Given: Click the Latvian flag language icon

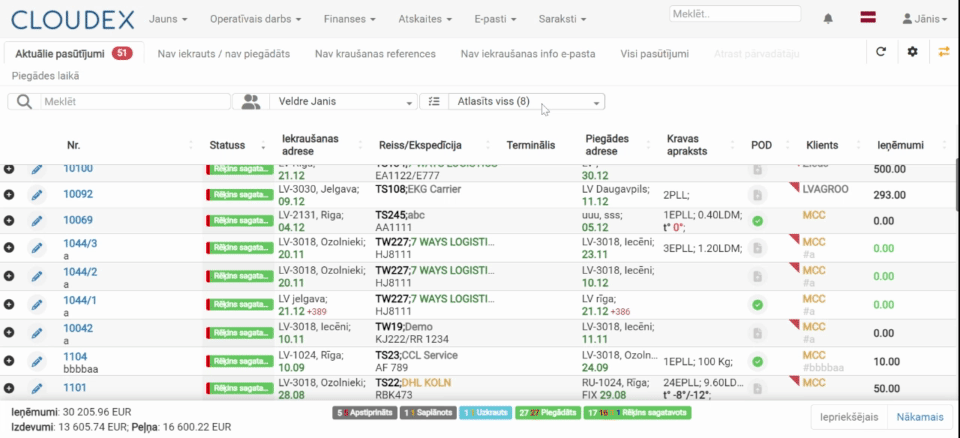Looking at the screenshot, I should tap(868, 18).
